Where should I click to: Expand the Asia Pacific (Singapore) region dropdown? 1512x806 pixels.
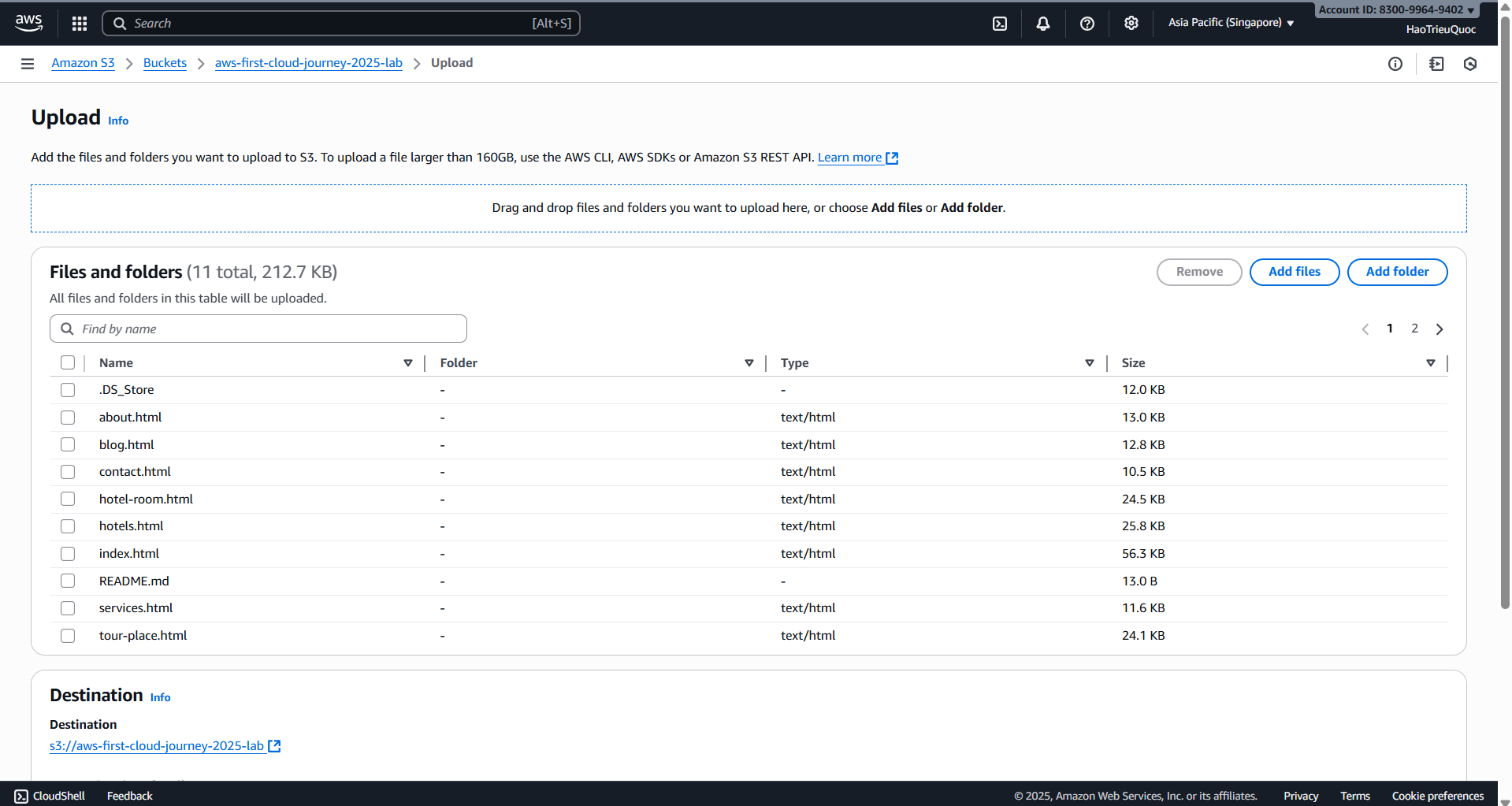coord(1231,23)
